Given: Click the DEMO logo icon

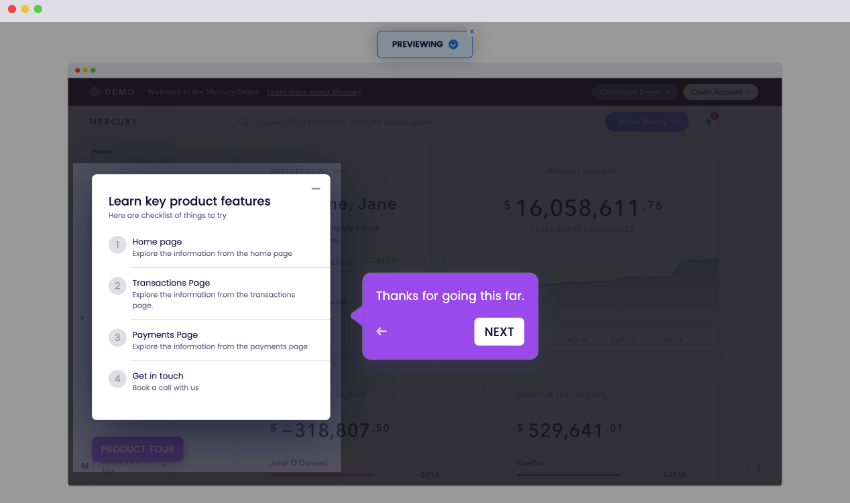Looking at the screenshot, I should (x=95, y=92).
